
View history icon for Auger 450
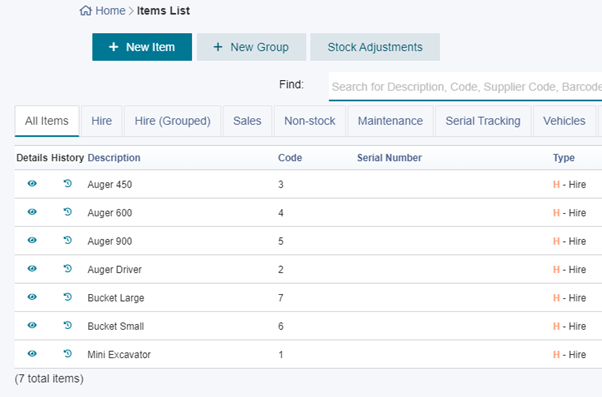(x=68, y=184)
